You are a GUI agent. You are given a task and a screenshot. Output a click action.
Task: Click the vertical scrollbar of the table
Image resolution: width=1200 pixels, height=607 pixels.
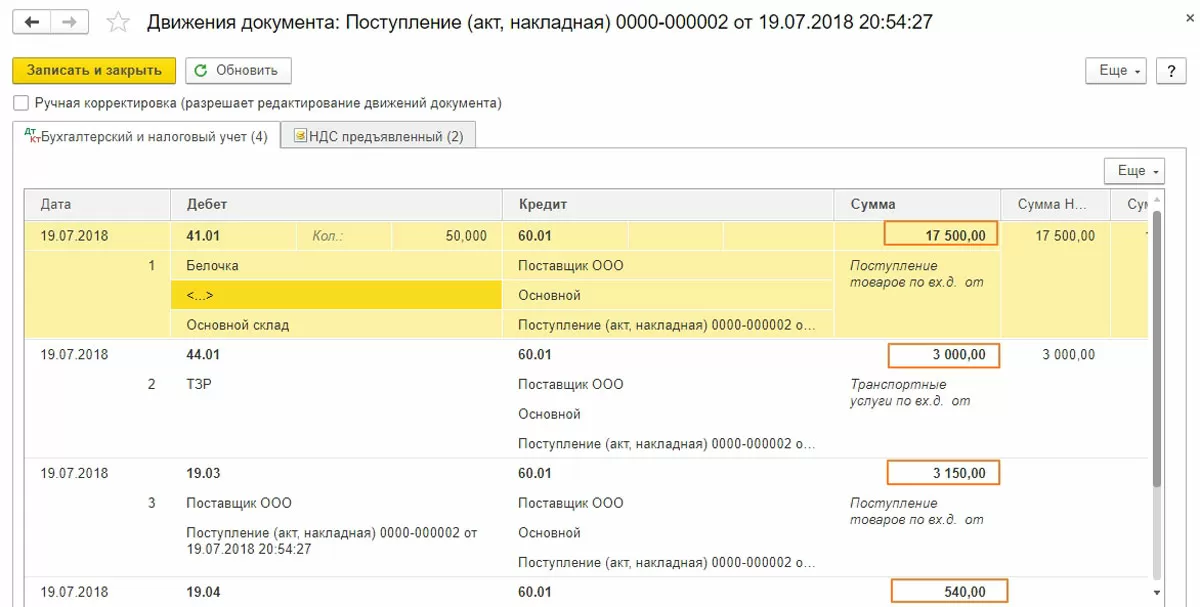click(x=1157, y=400)
